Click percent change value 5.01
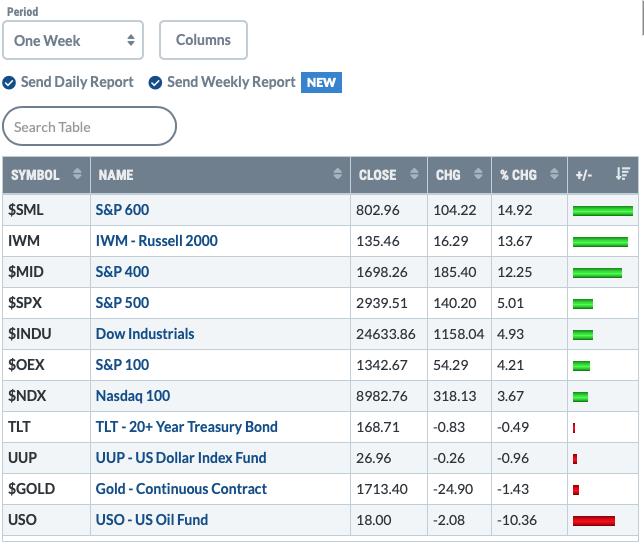644x546 pixels. click(511, 303)
